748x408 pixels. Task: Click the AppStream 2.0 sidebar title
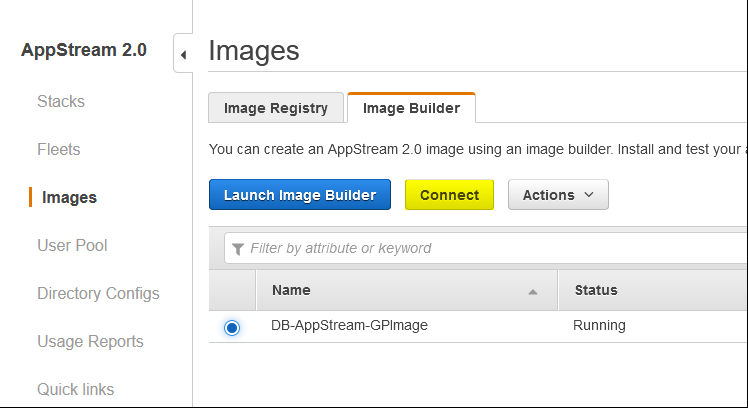(x=83, y=50)
